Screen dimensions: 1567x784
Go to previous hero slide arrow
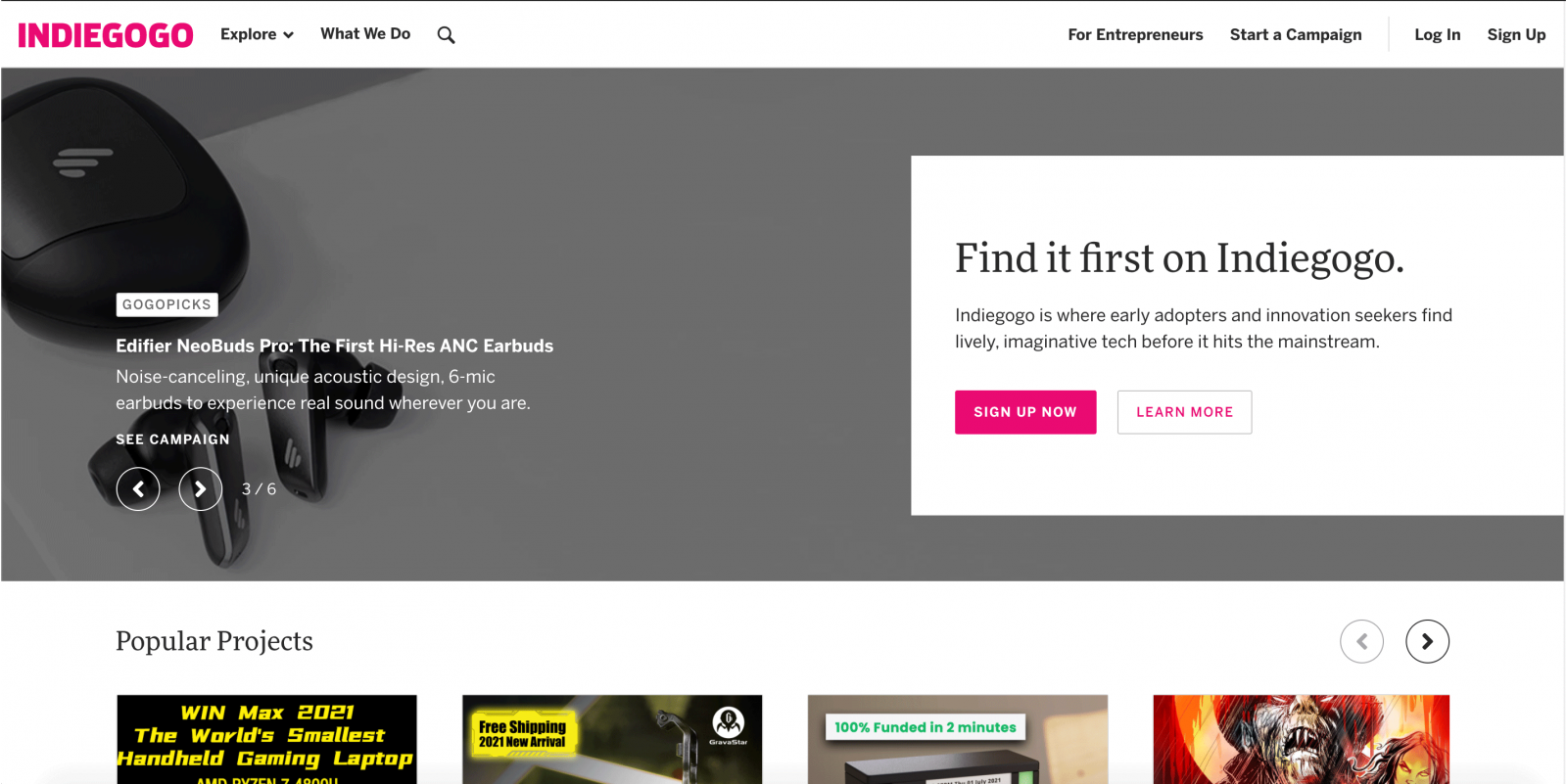tap(138, 488)
